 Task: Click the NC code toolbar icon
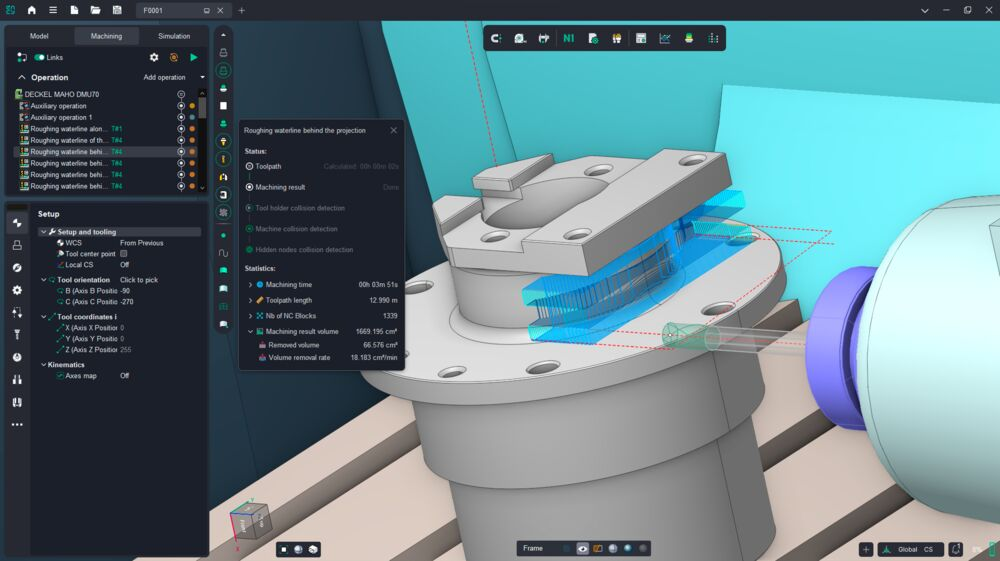(x=568, y=38)
